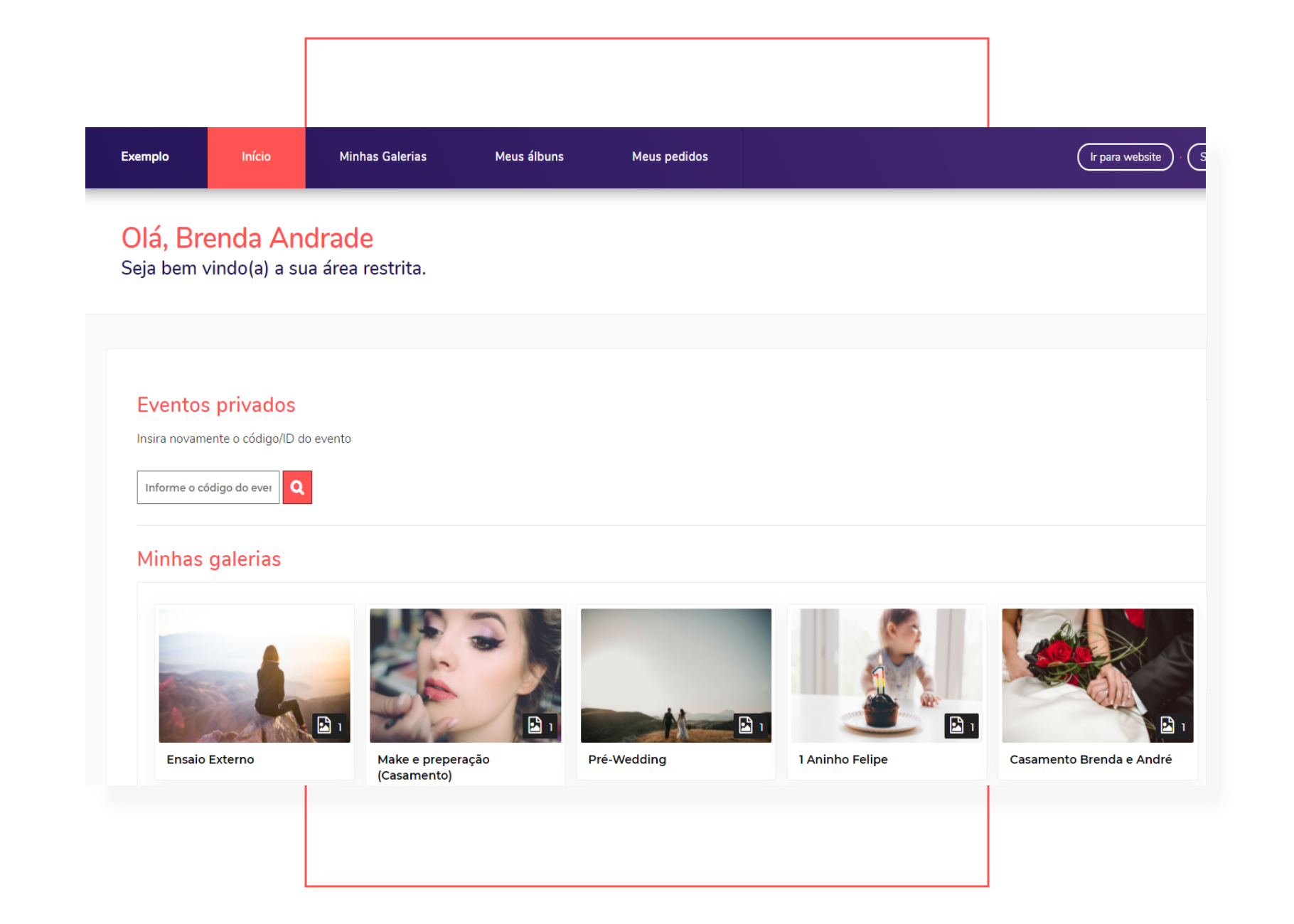Click 'Insira novamente o código/ID do evento' text

[244, 439]
